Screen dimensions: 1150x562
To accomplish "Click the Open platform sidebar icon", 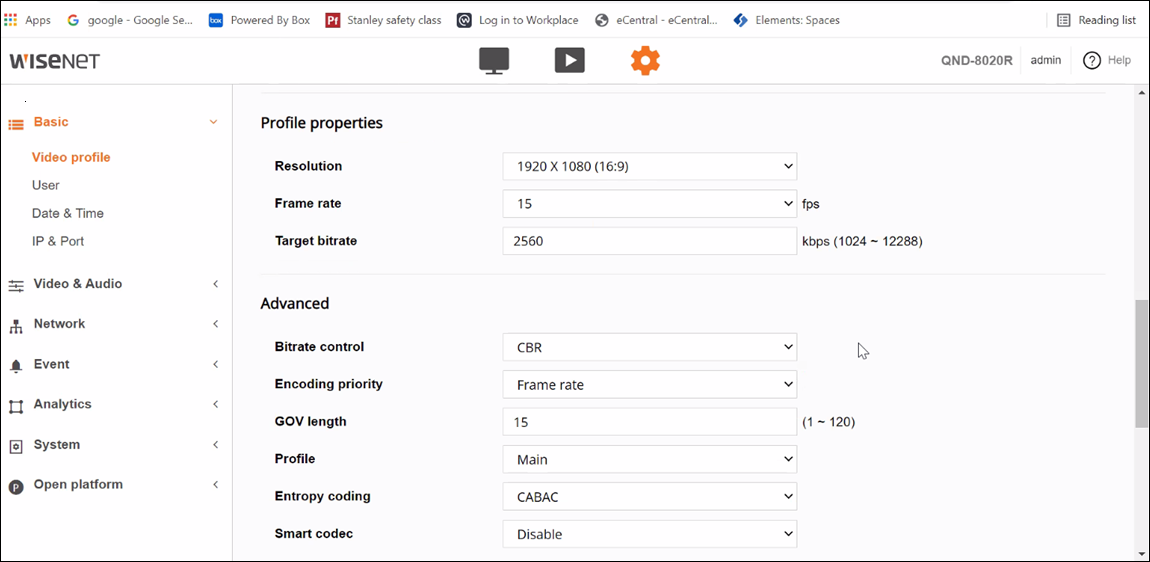I will [16, 486].
